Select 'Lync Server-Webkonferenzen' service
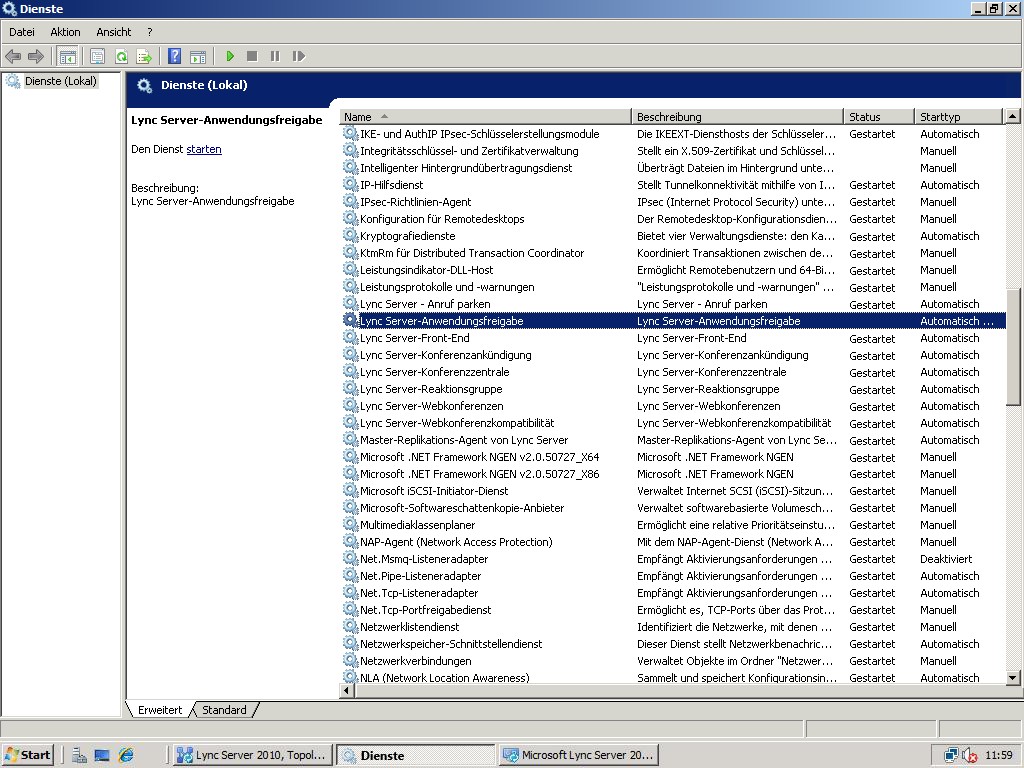The height and width of the screenshot is (768, 1024). point(432,406)
